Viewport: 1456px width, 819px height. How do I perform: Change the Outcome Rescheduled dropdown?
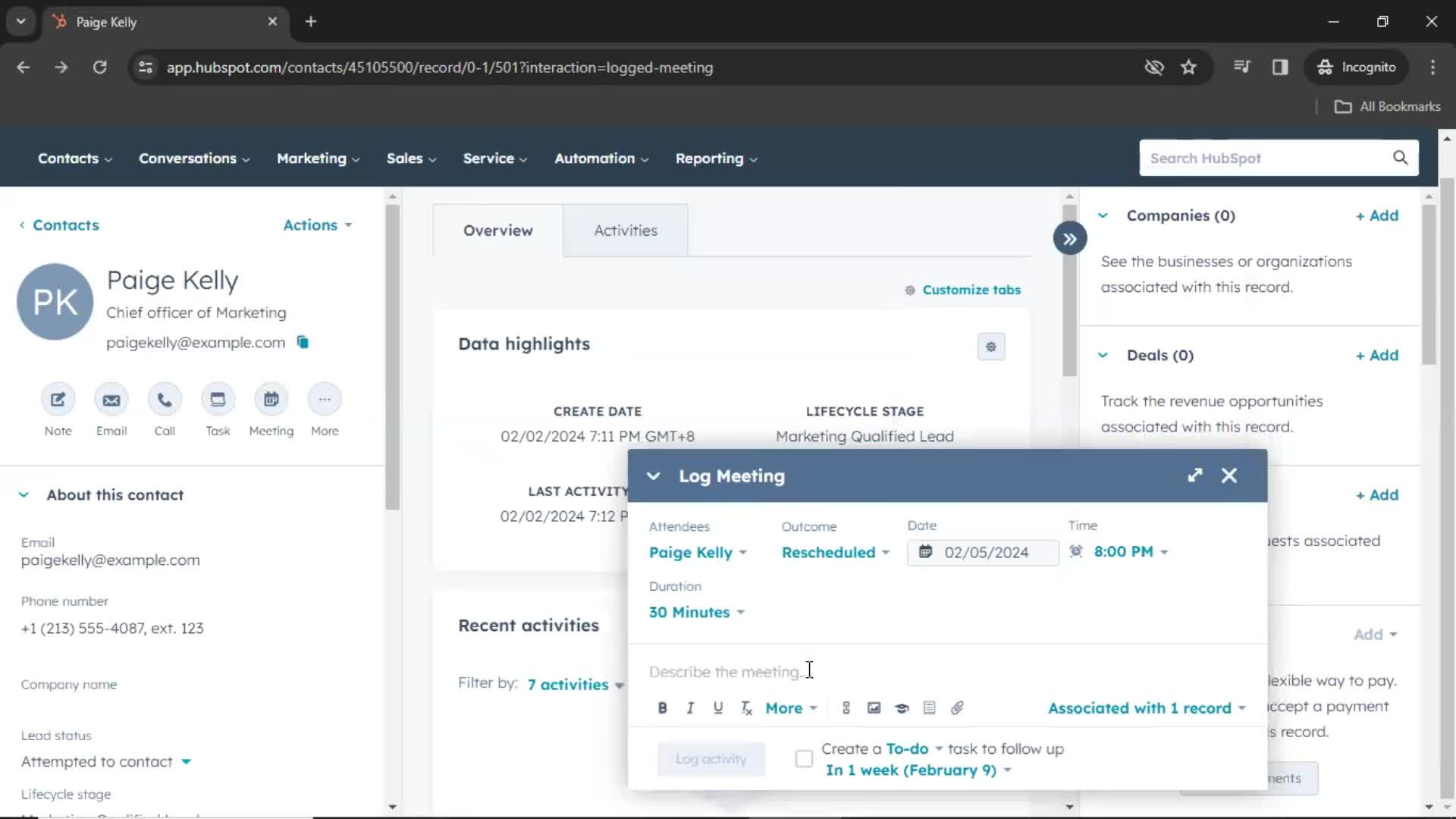pos(836,553)
